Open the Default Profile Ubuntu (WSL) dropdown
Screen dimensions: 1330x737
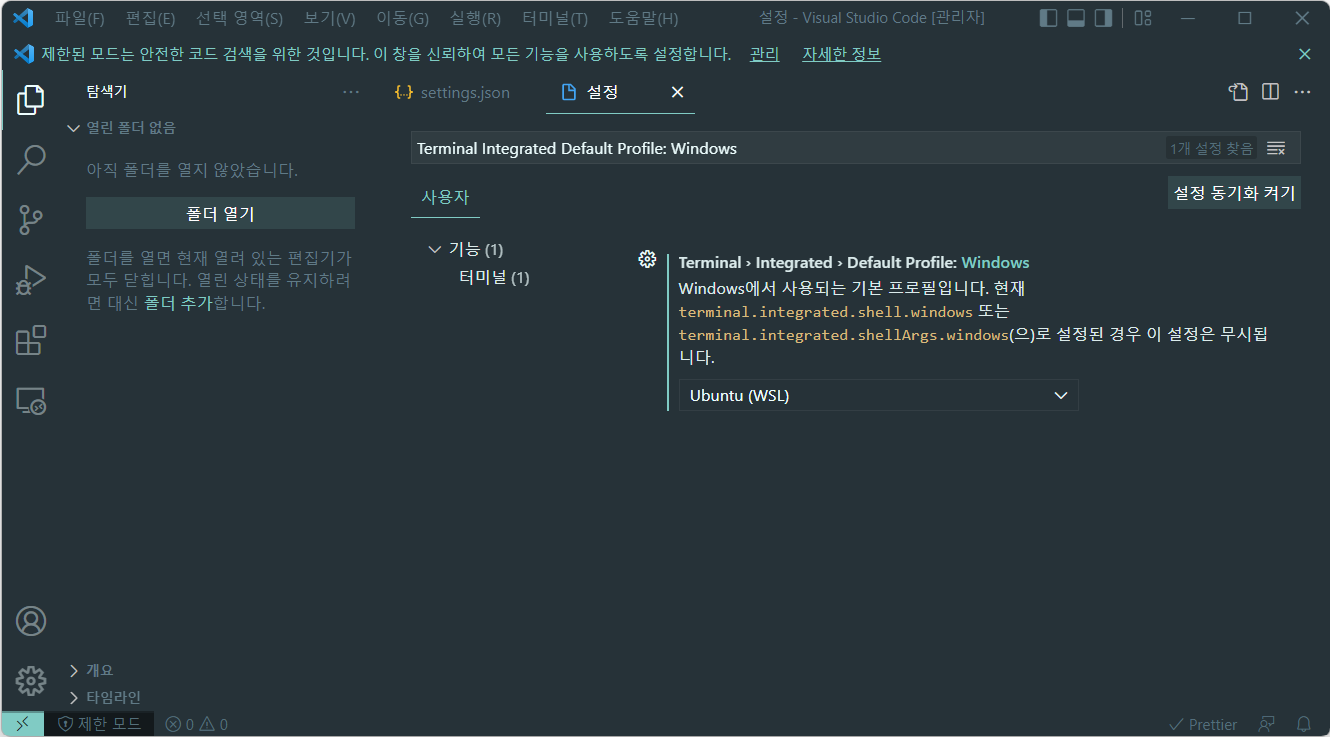pyautogui.click(x=879, y=395)
